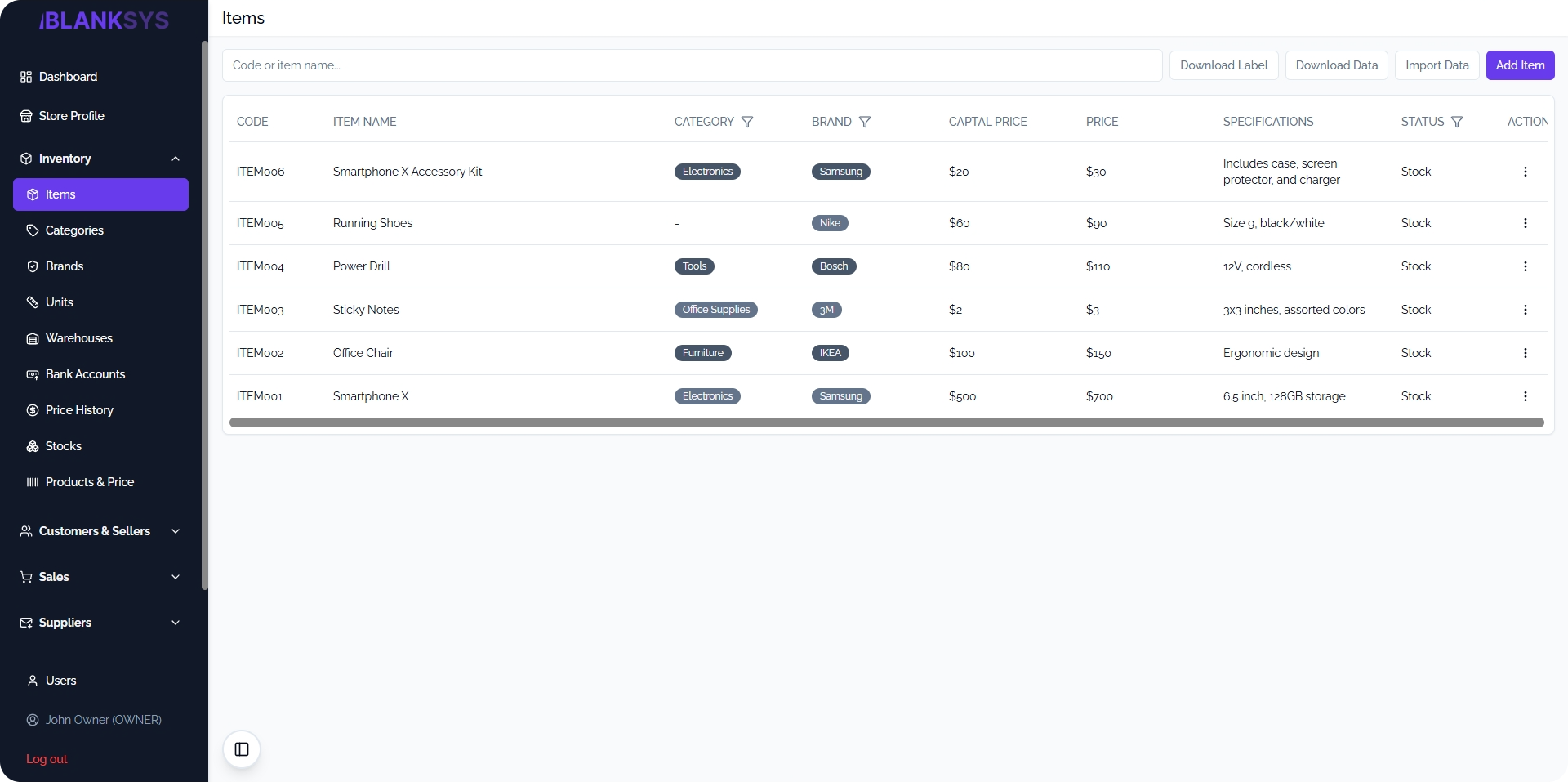This screenshot has width=1568, height=782.
Task: Open the Brand column filter icon
Action: click(865, 122)
